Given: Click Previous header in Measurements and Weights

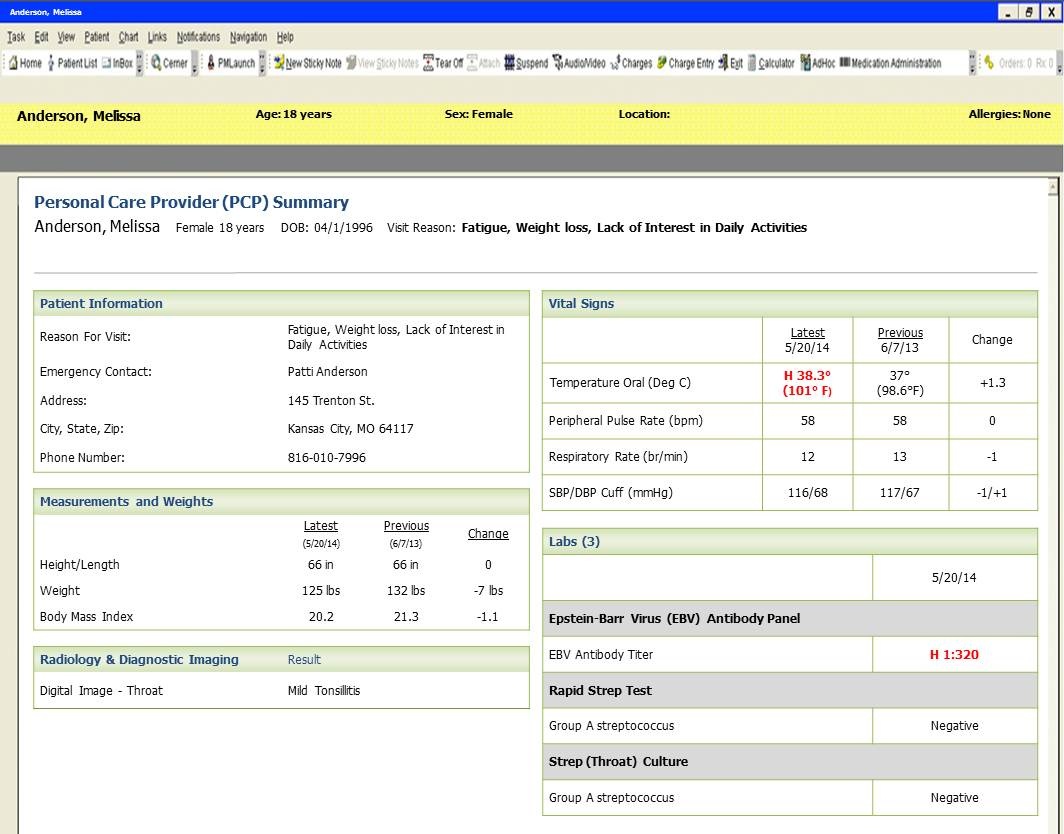Looking at the screenshot, I should tap(406, 526).
